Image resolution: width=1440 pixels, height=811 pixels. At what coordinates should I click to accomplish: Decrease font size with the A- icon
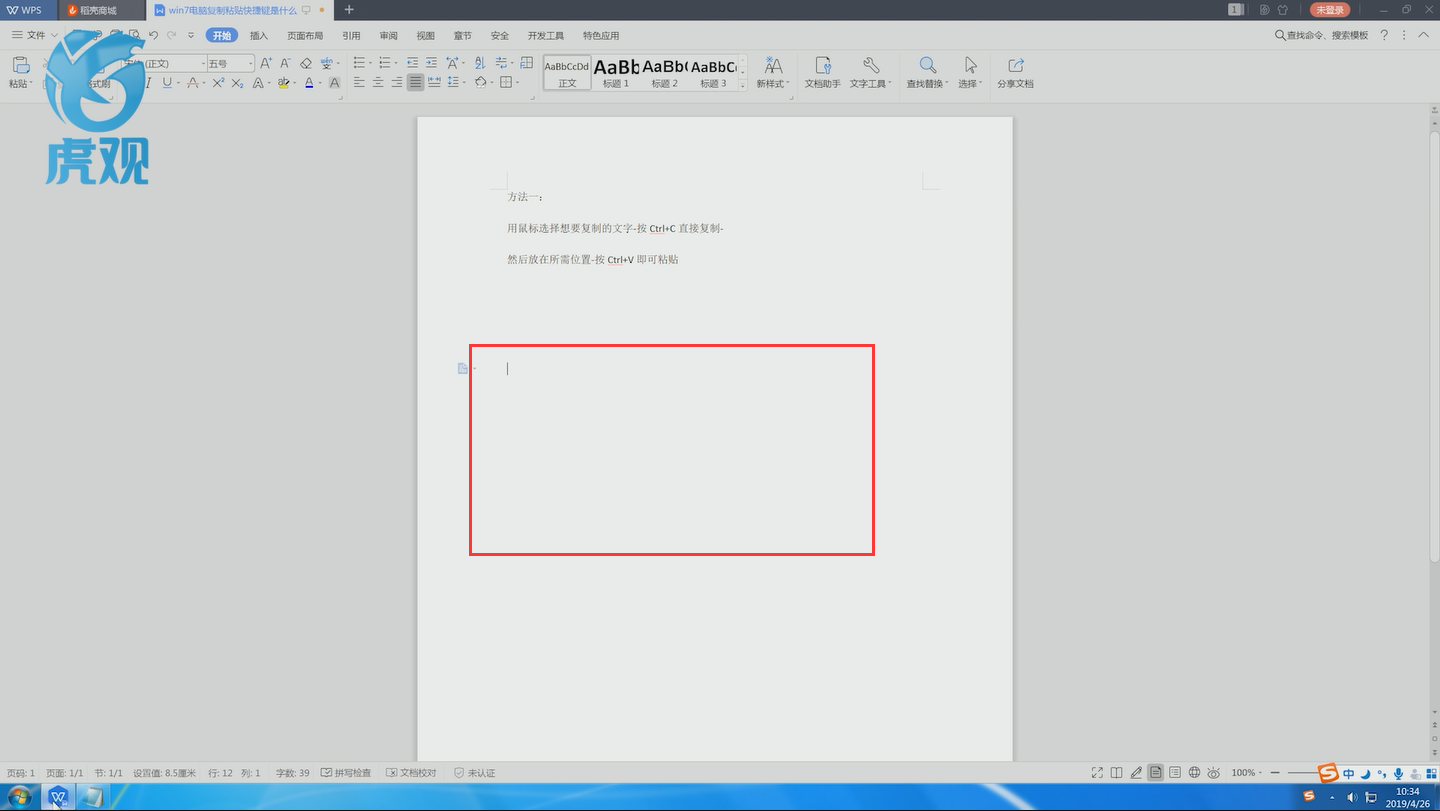click(x=284, y=63)
